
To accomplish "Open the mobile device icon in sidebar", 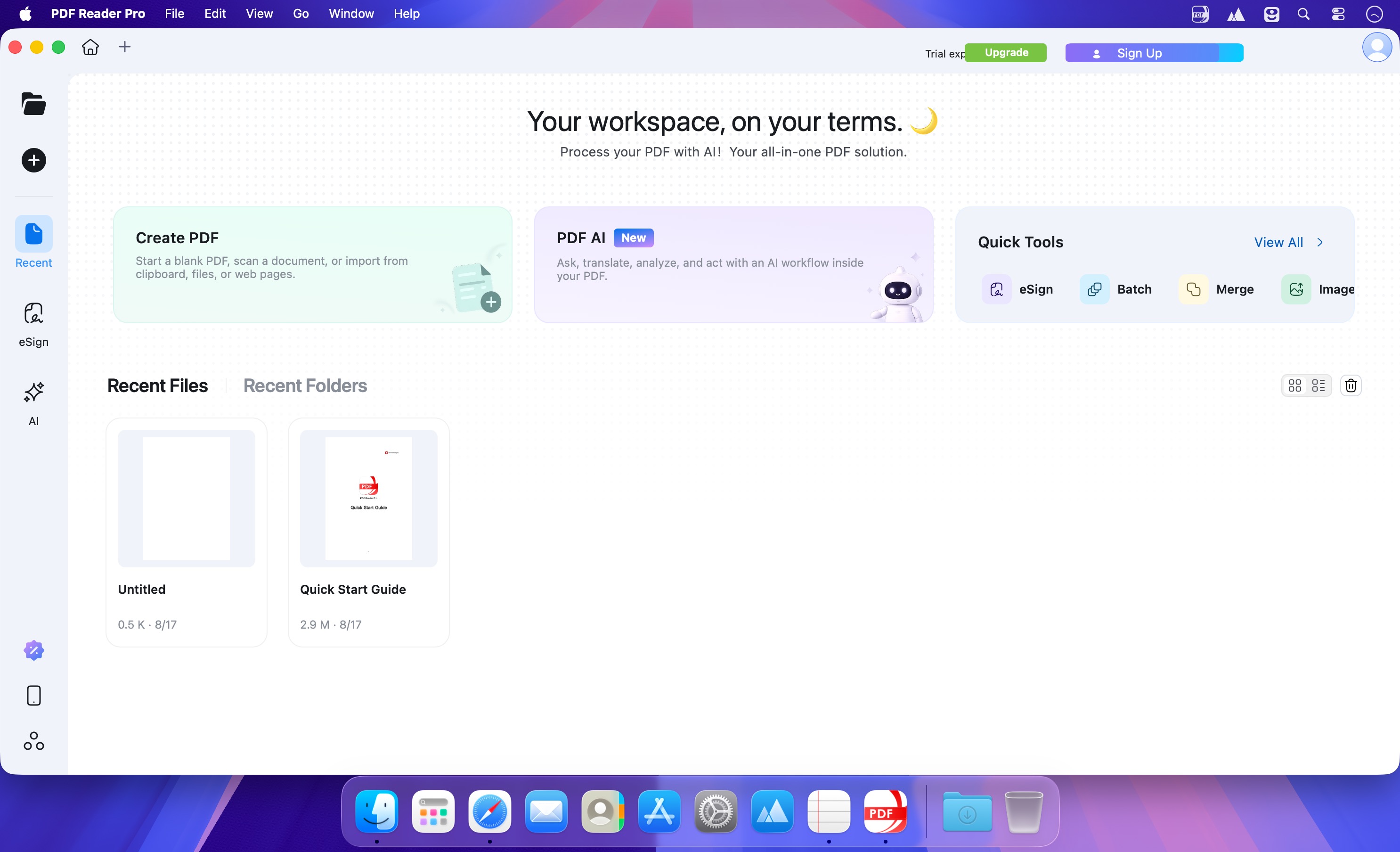I will pos(34,696).
